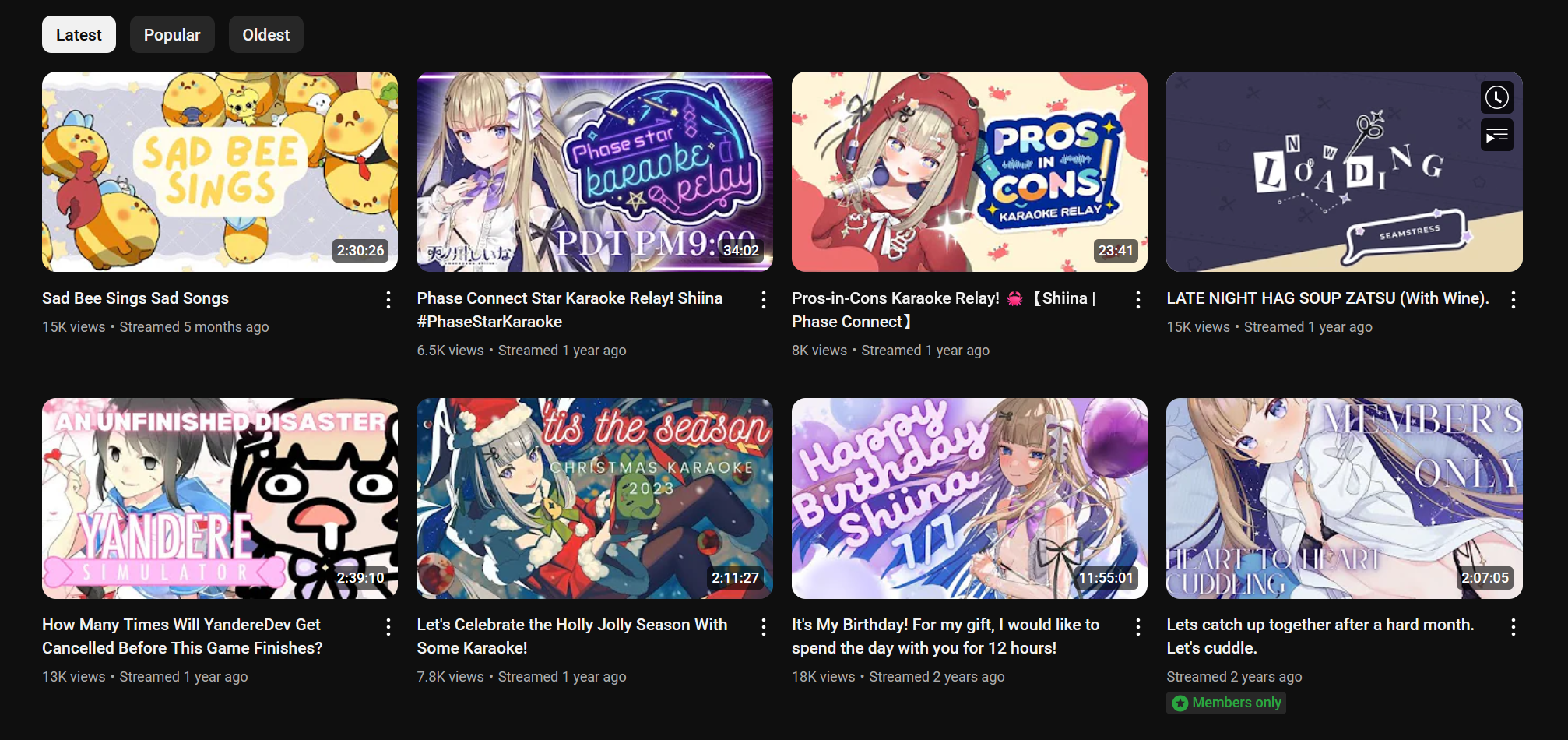Open three-dot menu for LATE NIGHT HAG SOUP ZATSU
The width and height of the screenshot is (1568, 740).
(x=1513, y=300)
